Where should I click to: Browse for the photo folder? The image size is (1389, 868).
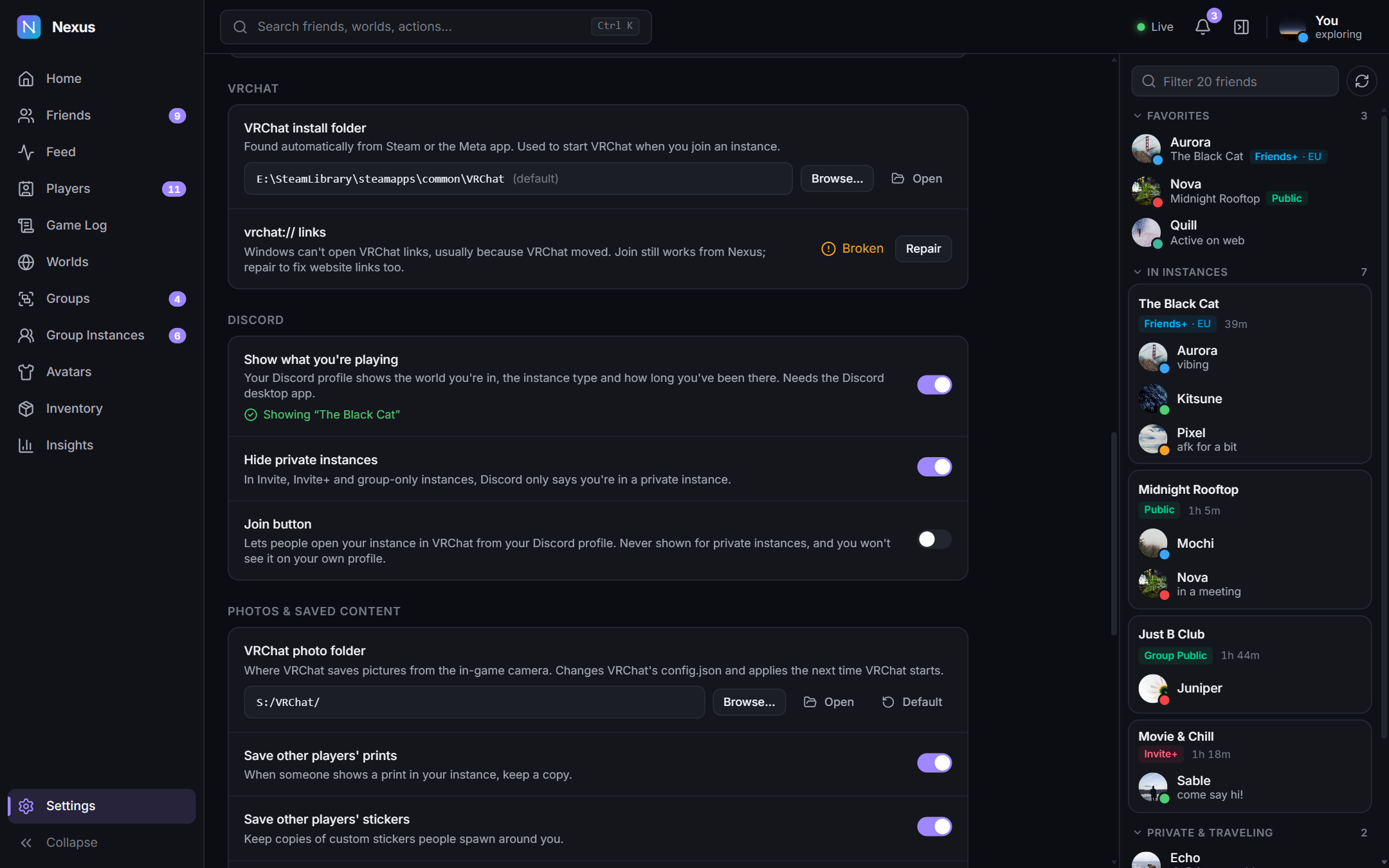coord(749,702)
